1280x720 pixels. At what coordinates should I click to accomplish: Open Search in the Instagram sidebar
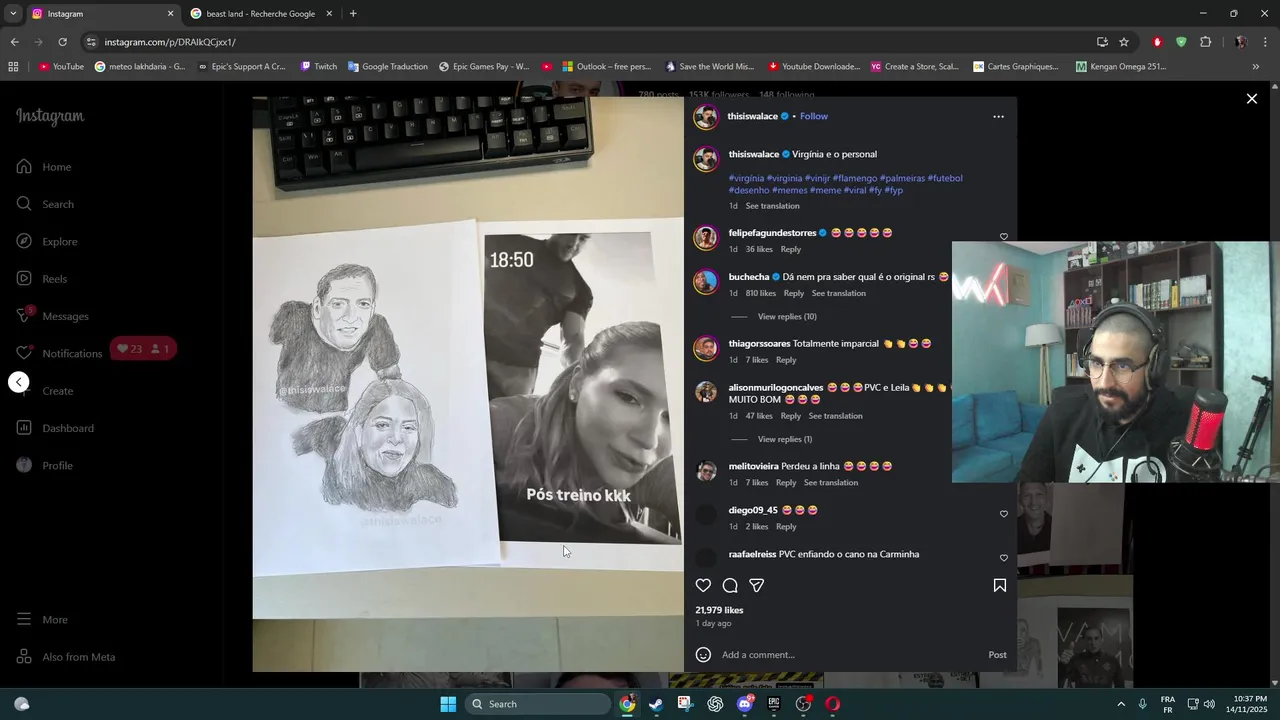point(45,204)
